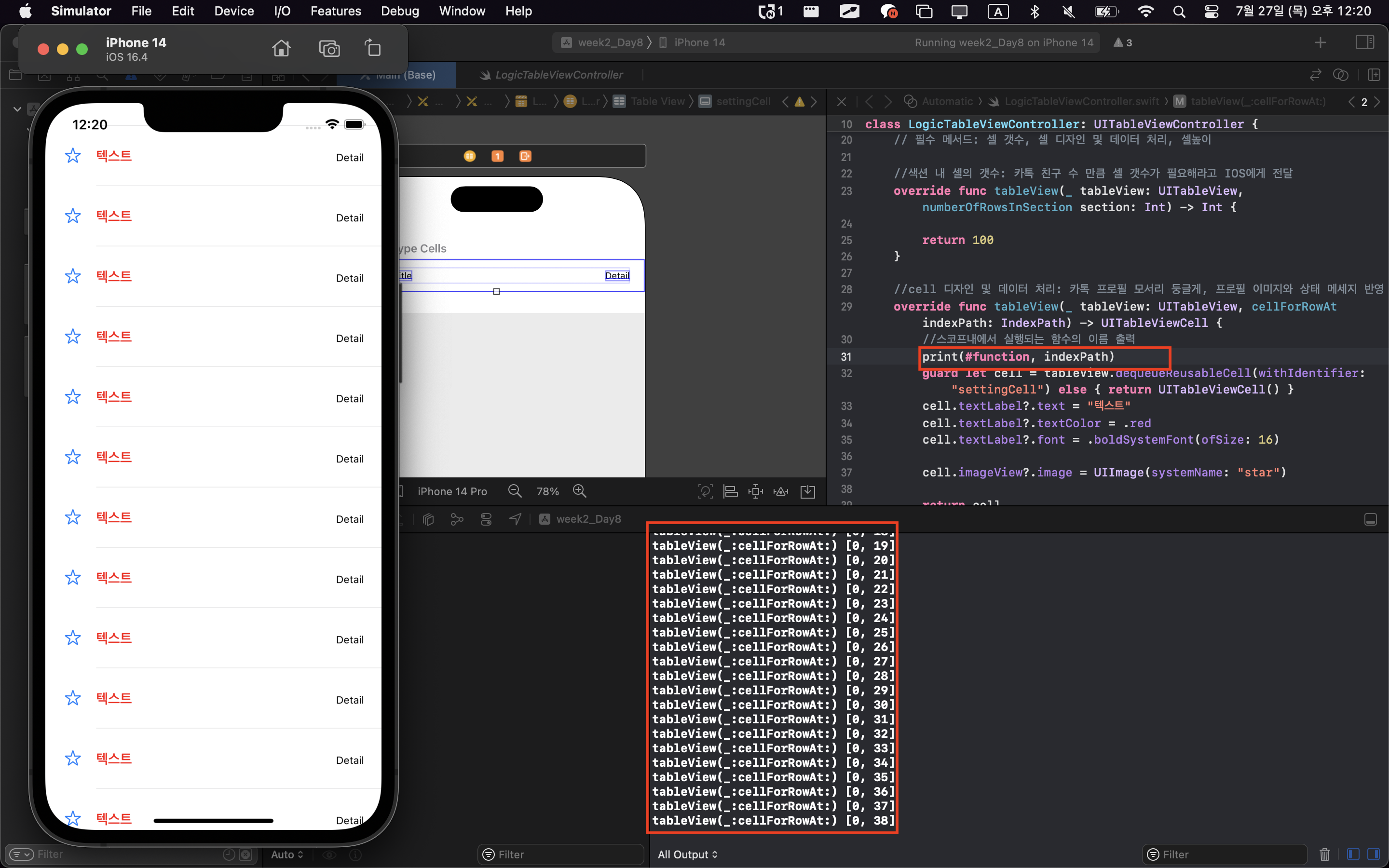1389x868 pixels.
Task: Open the issues warning count indicator
Action: point(1123,42)
